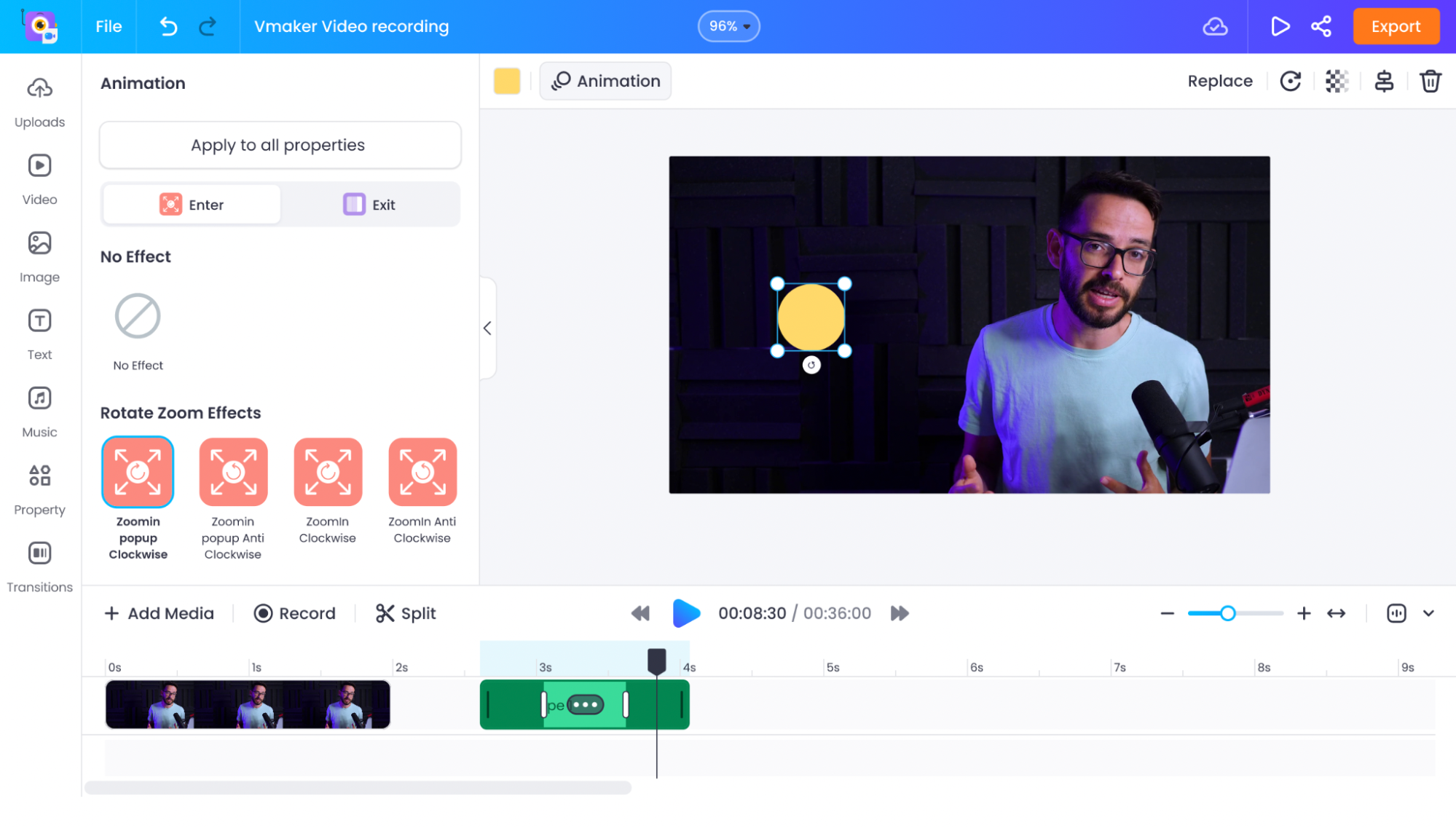1456x828 pixels.
Task: Click the Split tool icon
Action: 383,613
